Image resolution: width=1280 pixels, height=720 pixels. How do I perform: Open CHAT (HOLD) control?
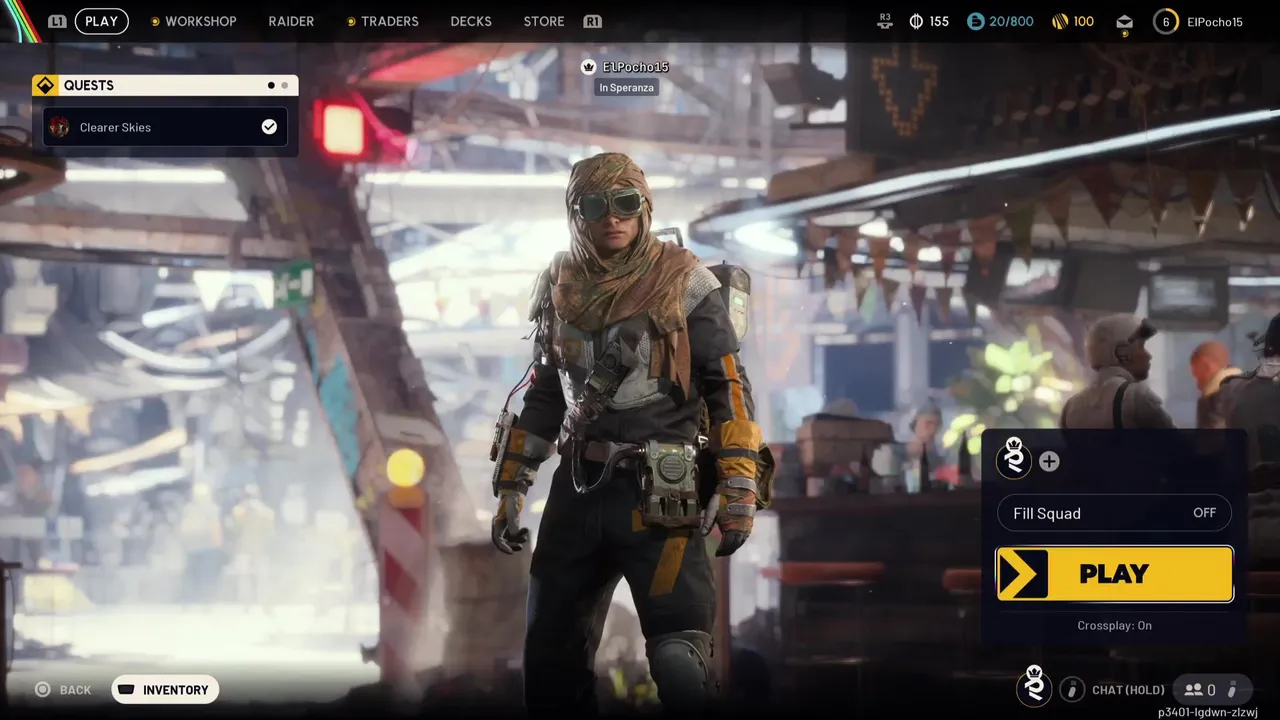coord(1128,690)
